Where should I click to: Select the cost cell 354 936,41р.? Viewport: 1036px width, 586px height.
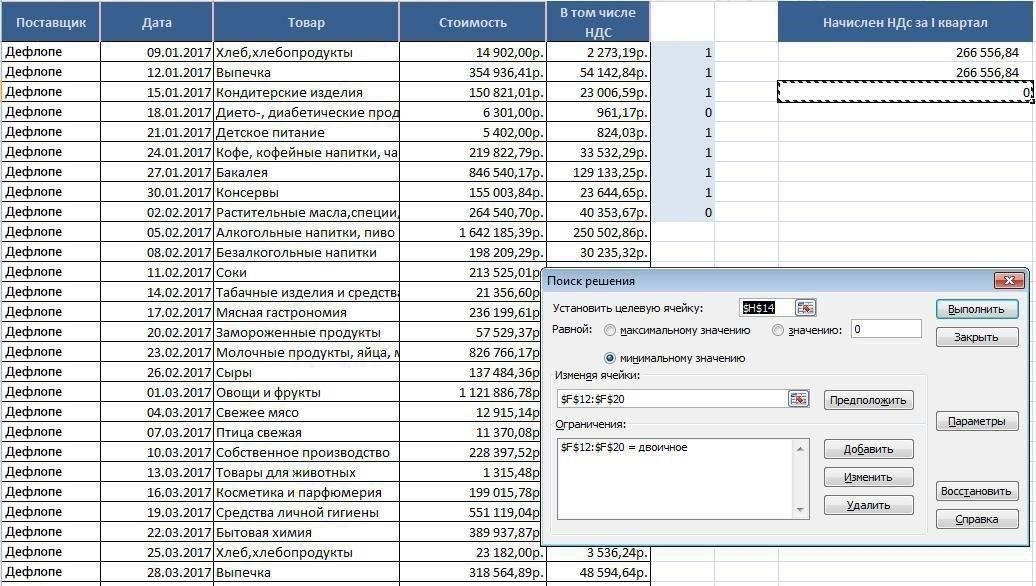pos(473,72)
